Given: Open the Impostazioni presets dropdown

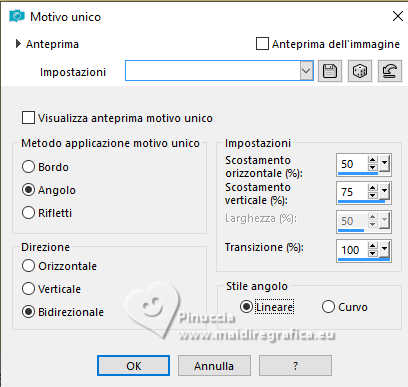Looking at the screenshot, I should 306,71.
